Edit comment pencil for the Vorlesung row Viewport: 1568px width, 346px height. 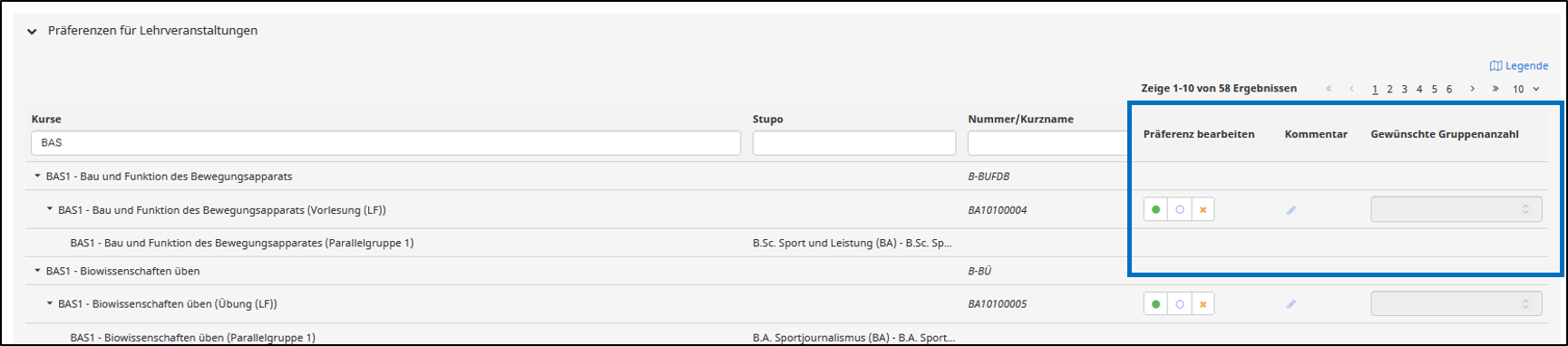tap(1291, 210)
